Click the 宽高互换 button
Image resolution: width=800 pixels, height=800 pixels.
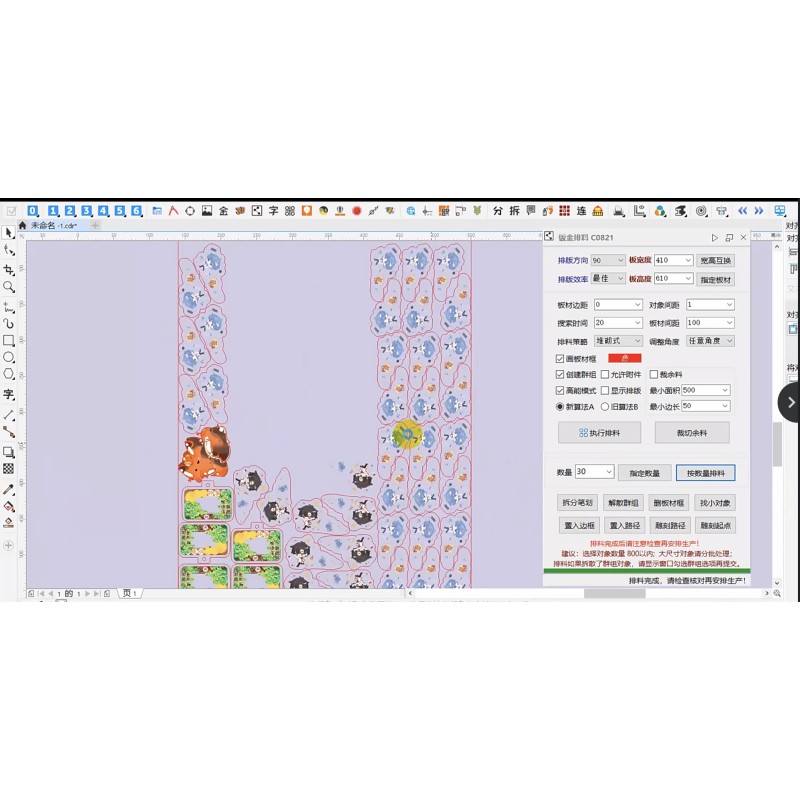tap(715, 261)
